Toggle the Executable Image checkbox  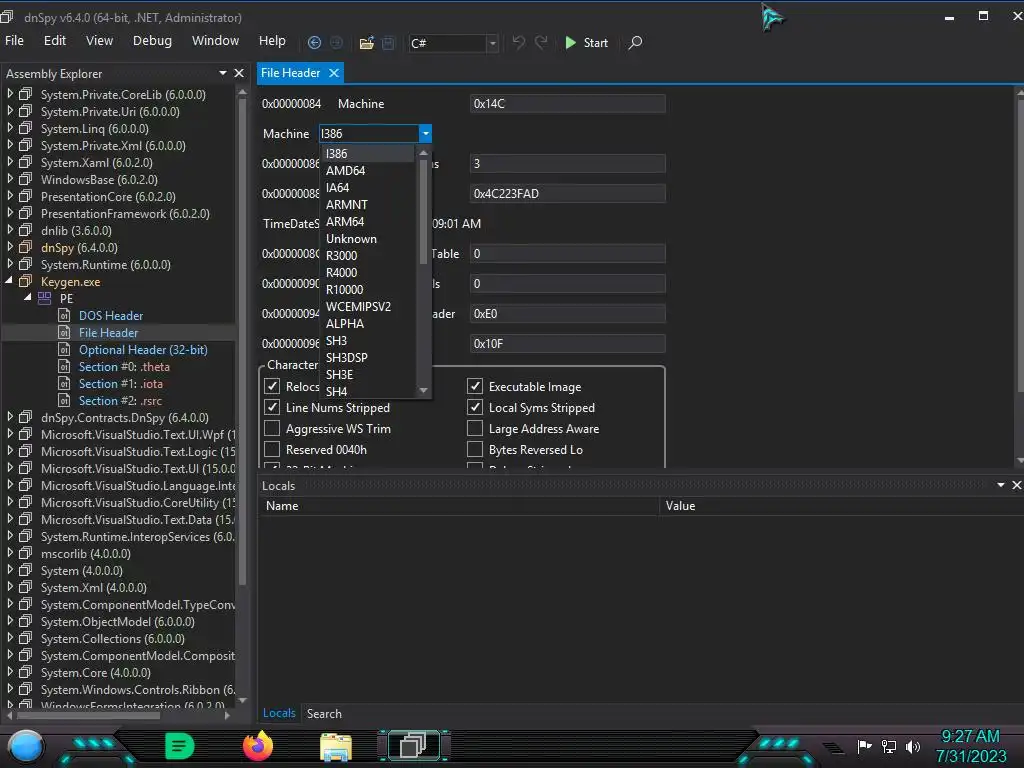pos(475,386)
